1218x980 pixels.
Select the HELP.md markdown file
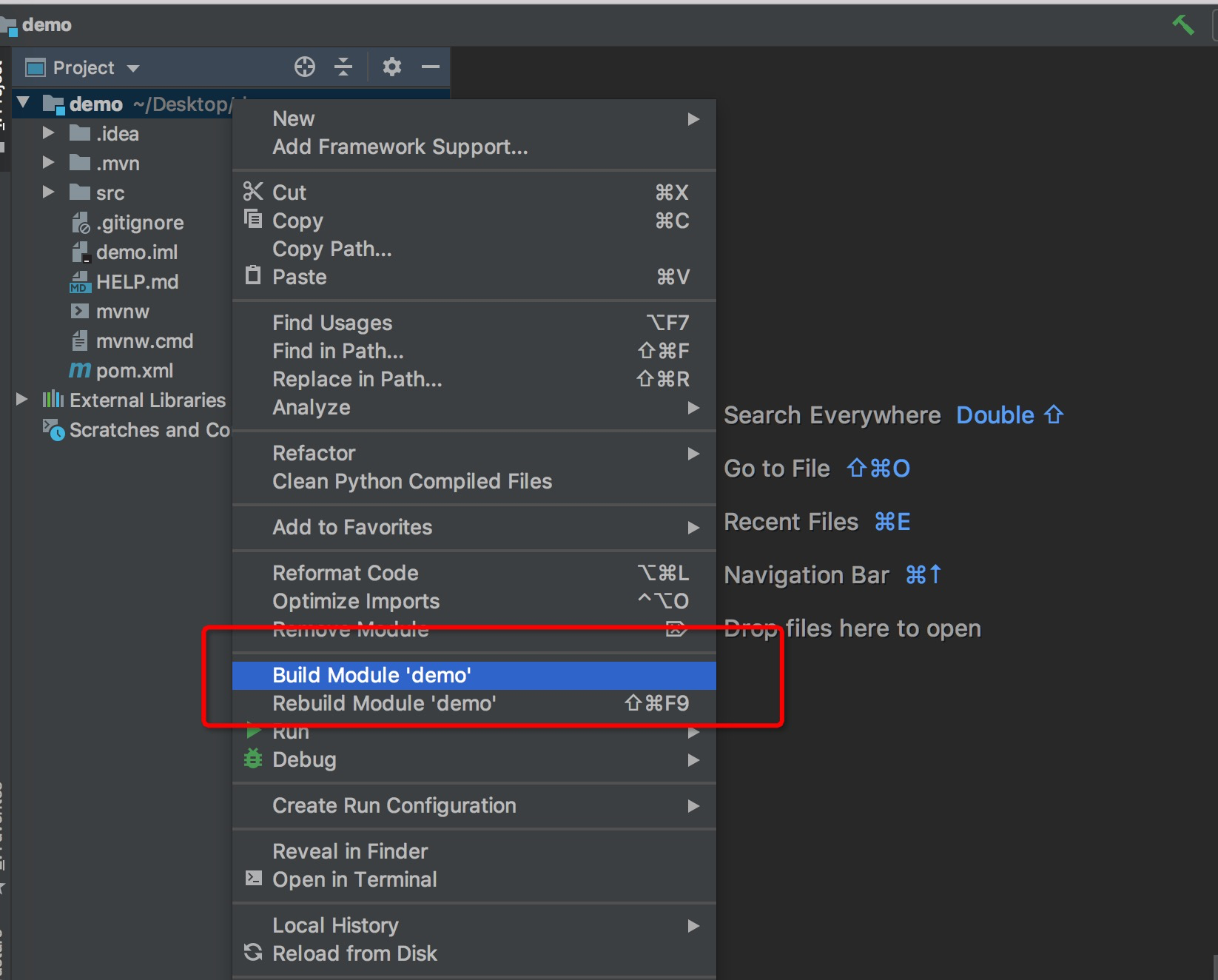(136, 282)
